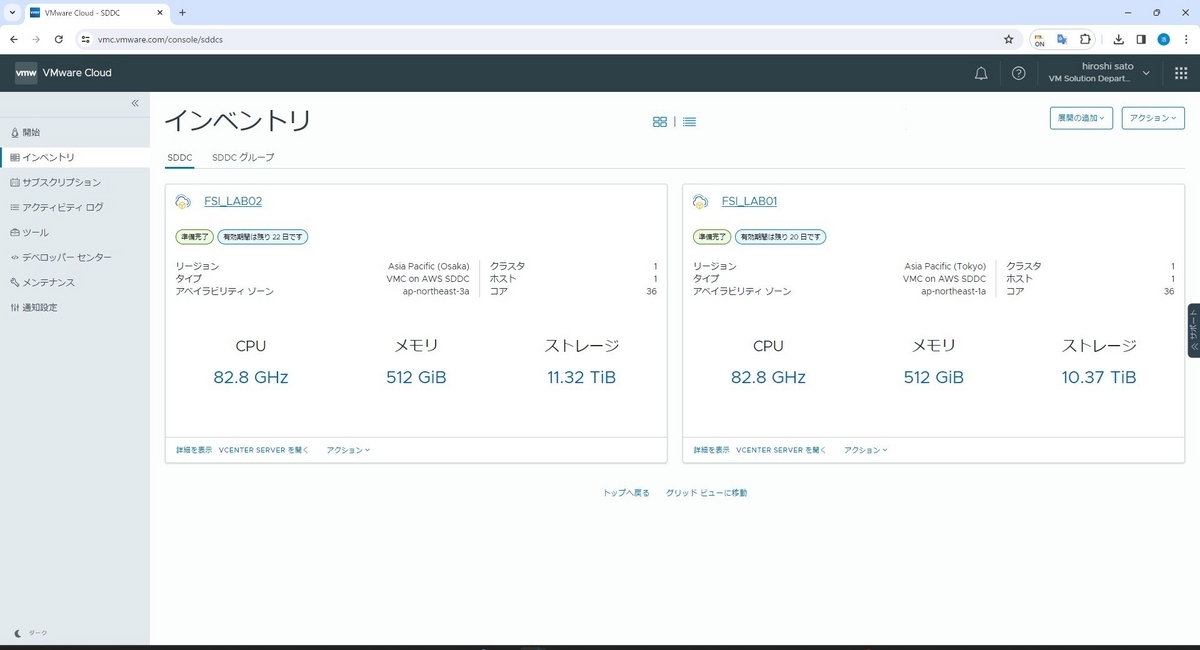This screenshot has height=650, width=1200.
Task: Click the FSI_LAB02 SDDC cloud icon
Action: (183, 201)
